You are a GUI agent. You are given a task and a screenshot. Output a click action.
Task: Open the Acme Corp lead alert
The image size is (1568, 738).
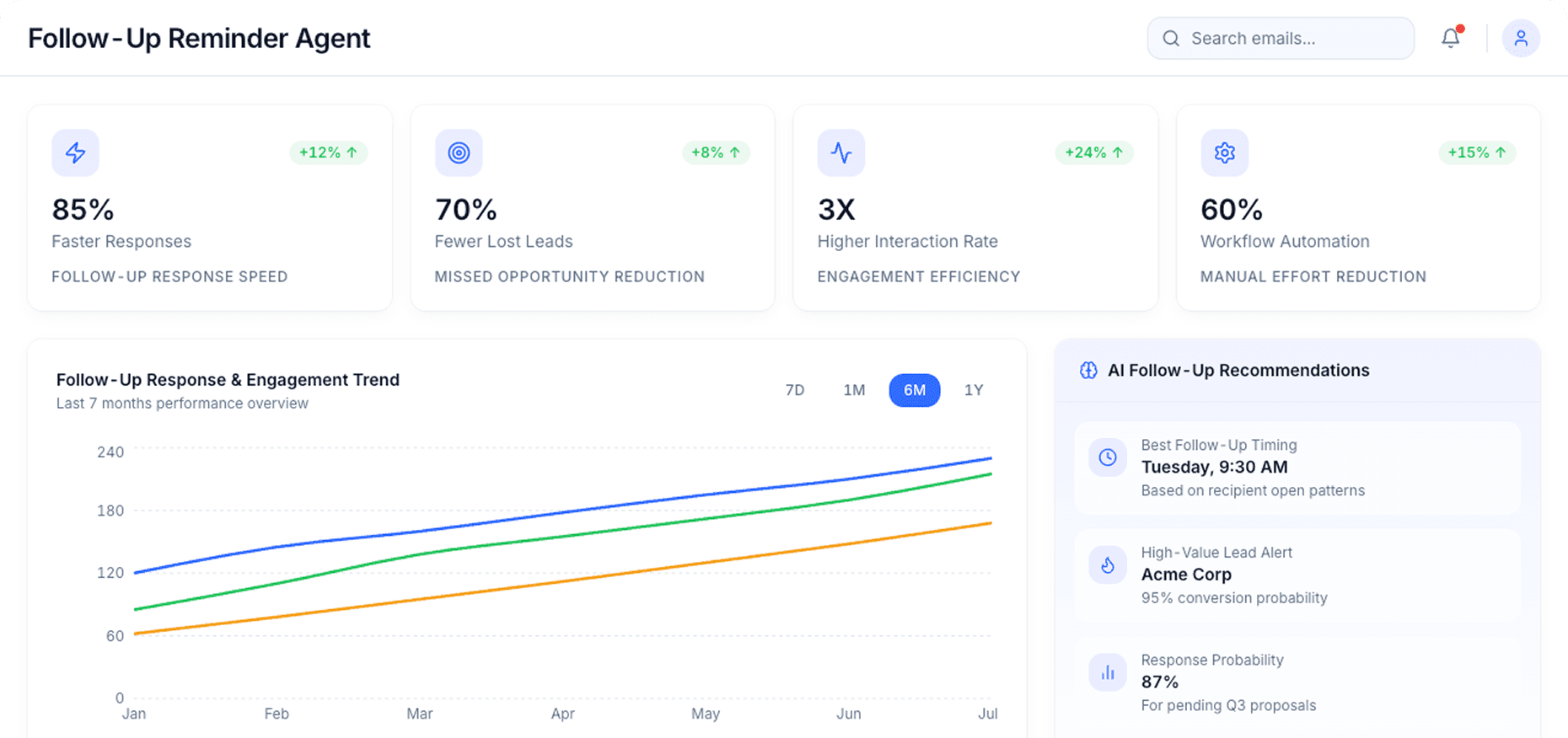tap(1297, 575)
